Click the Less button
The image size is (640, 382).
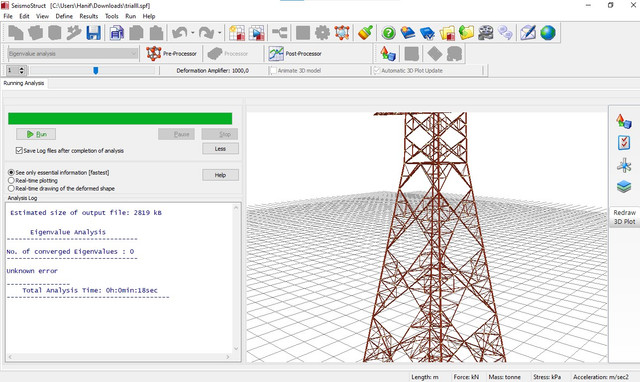(220, 149)
